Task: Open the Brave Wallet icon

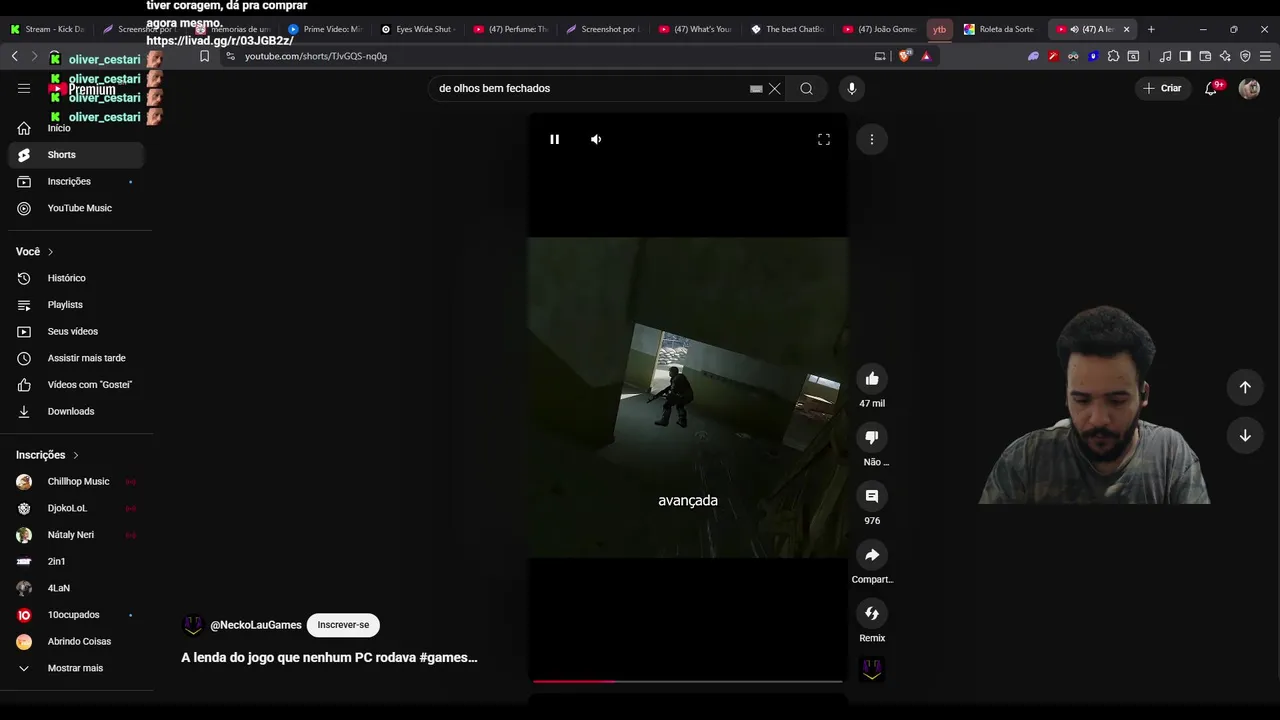Action: [1205, 56]
